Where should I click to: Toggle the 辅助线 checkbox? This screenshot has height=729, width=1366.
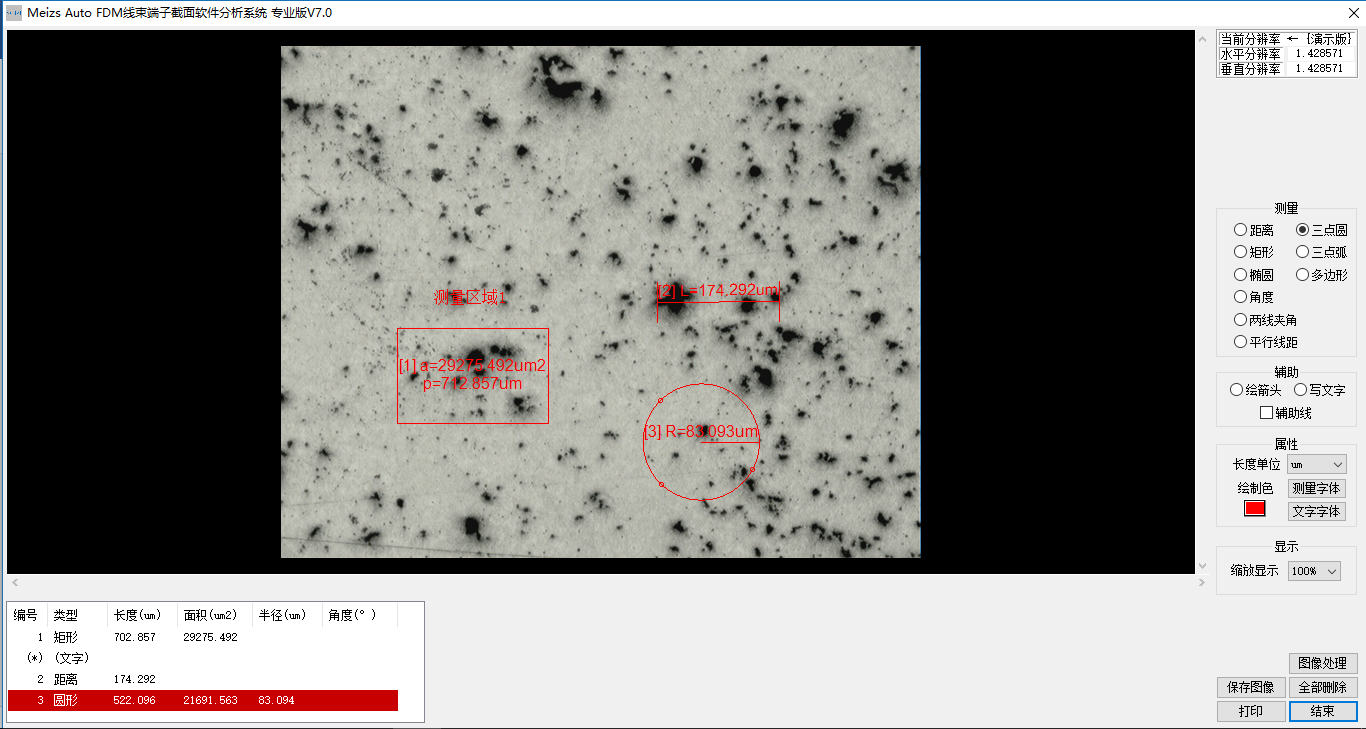pyautogui.click(x=1267, y=413)
